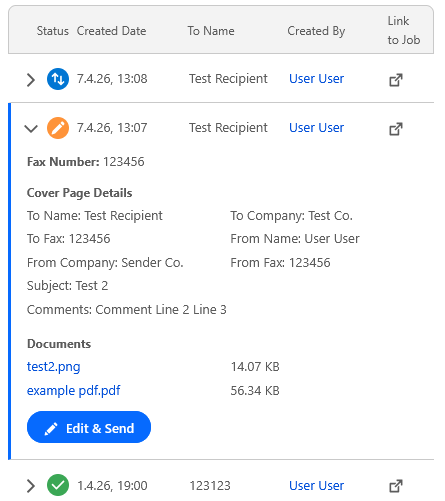Open job link for 13:08 fax
This screenshot has width=445, height=501.
click(396, 80)
